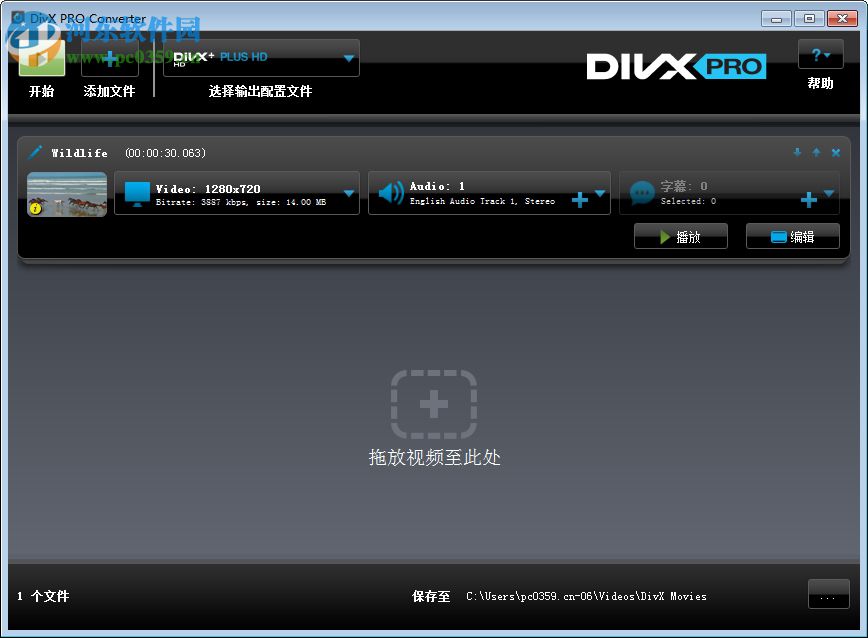The height and width of the screenshot is (638, 868).
Task: Click the Wildlife video thumbnail
Action: click(66, 194)
